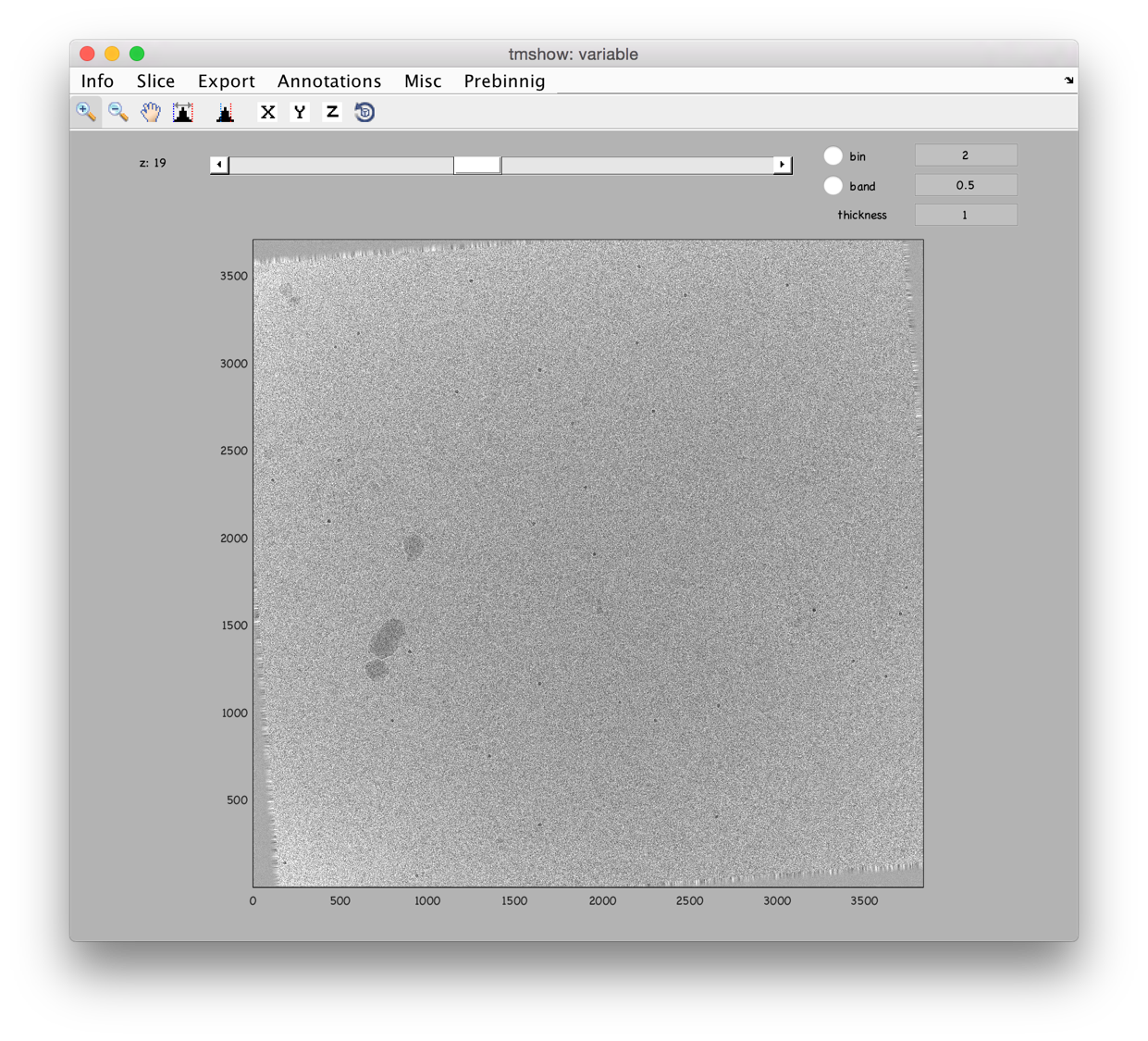Click the z slice slider thumb
Image resolution: width=1148 pixels, height=1041 pixels.
477,165
